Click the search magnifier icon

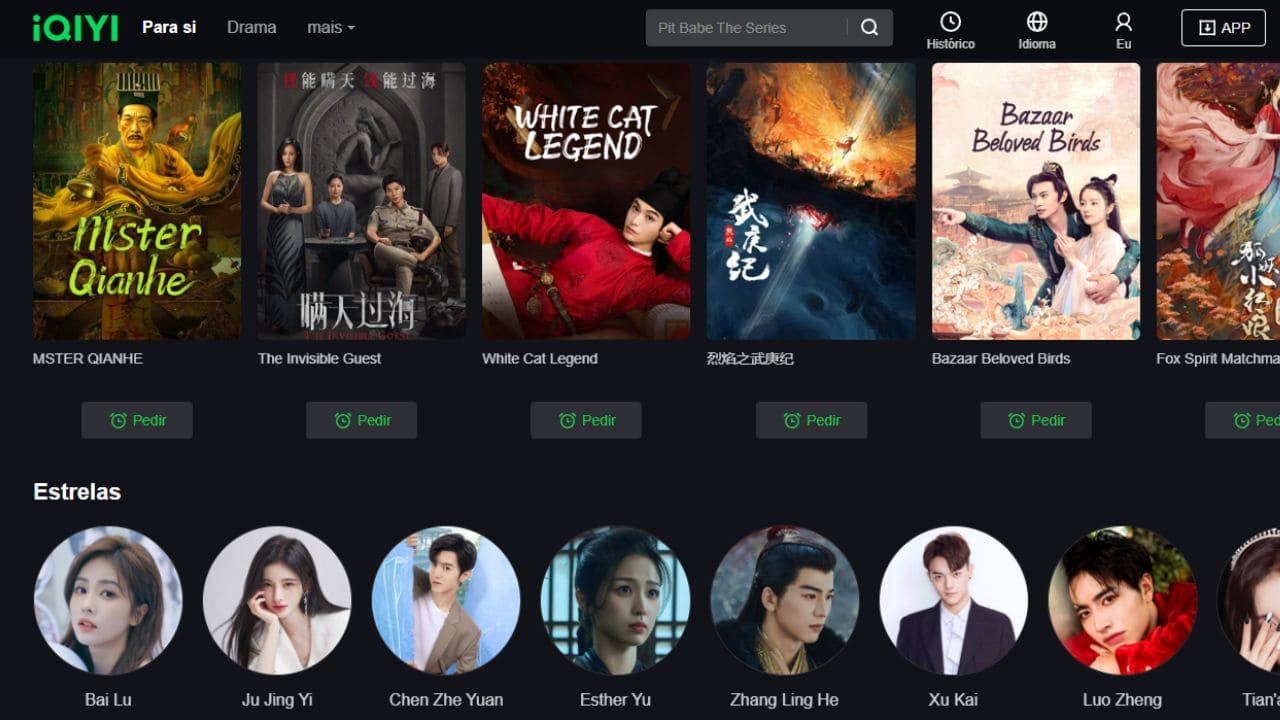click(x=870, y=28)
